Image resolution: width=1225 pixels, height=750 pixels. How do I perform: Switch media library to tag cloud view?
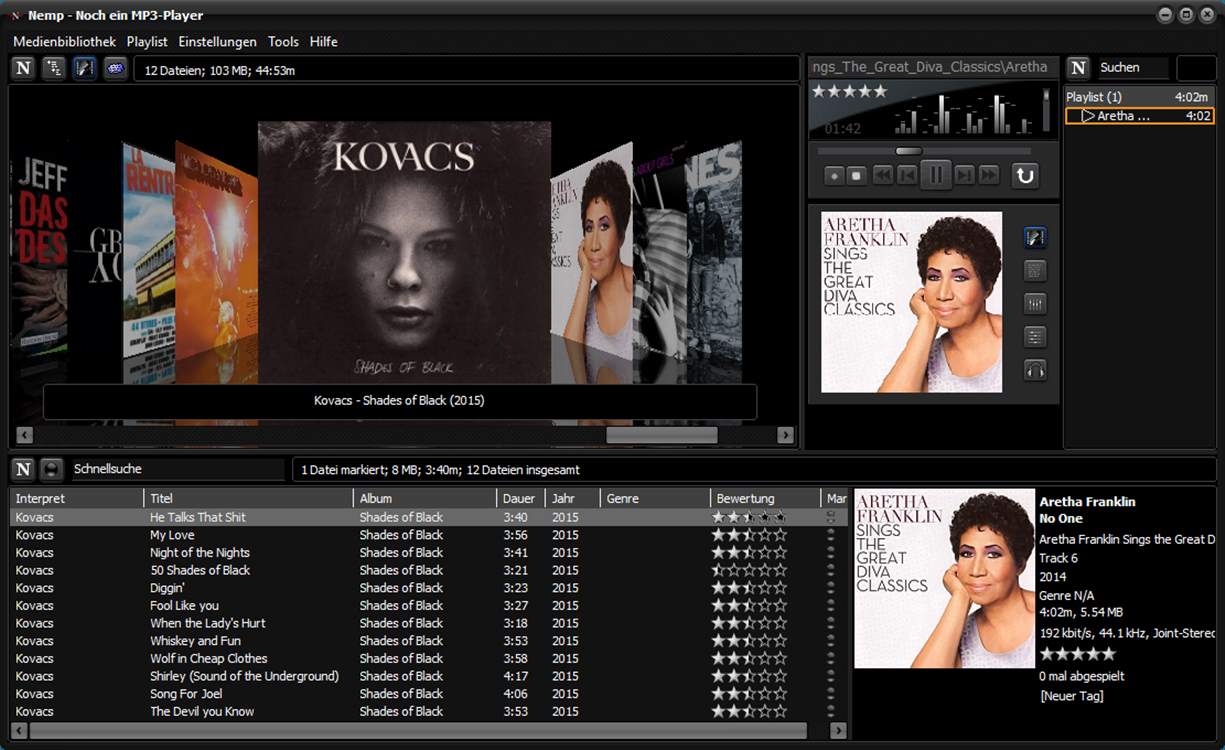[x=116, y=69]
